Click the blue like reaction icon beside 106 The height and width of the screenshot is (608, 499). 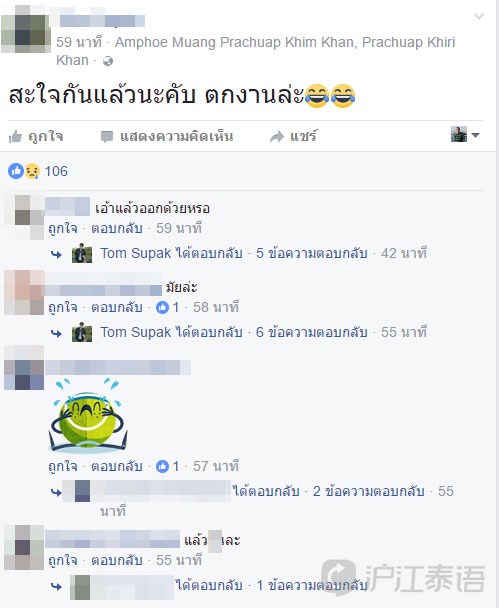tap(16, 171)
